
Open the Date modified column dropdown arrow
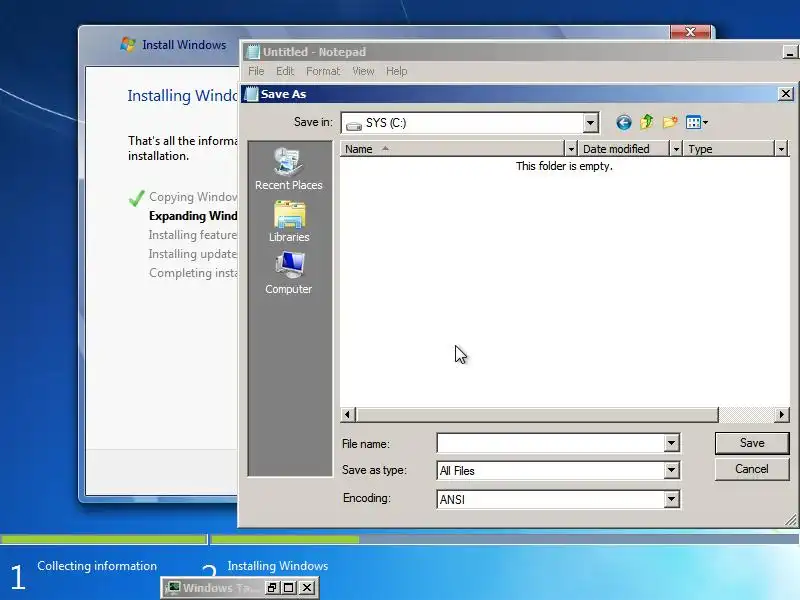coord(676,149)
